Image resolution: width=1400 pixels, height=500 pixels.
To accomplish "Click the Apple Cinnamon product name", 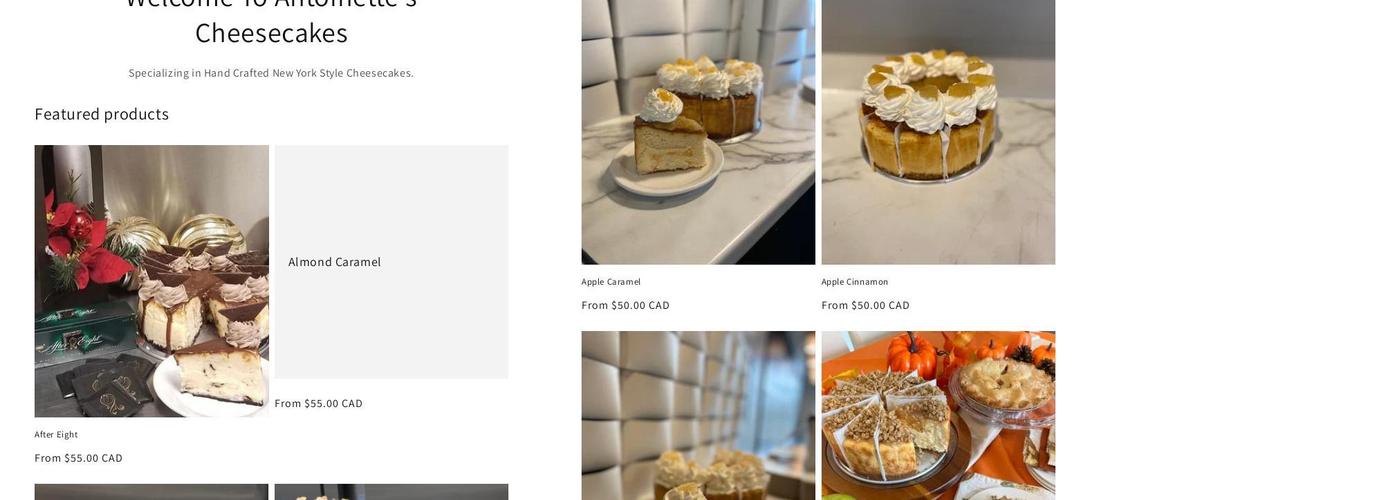I will click(x=855, y=282).
